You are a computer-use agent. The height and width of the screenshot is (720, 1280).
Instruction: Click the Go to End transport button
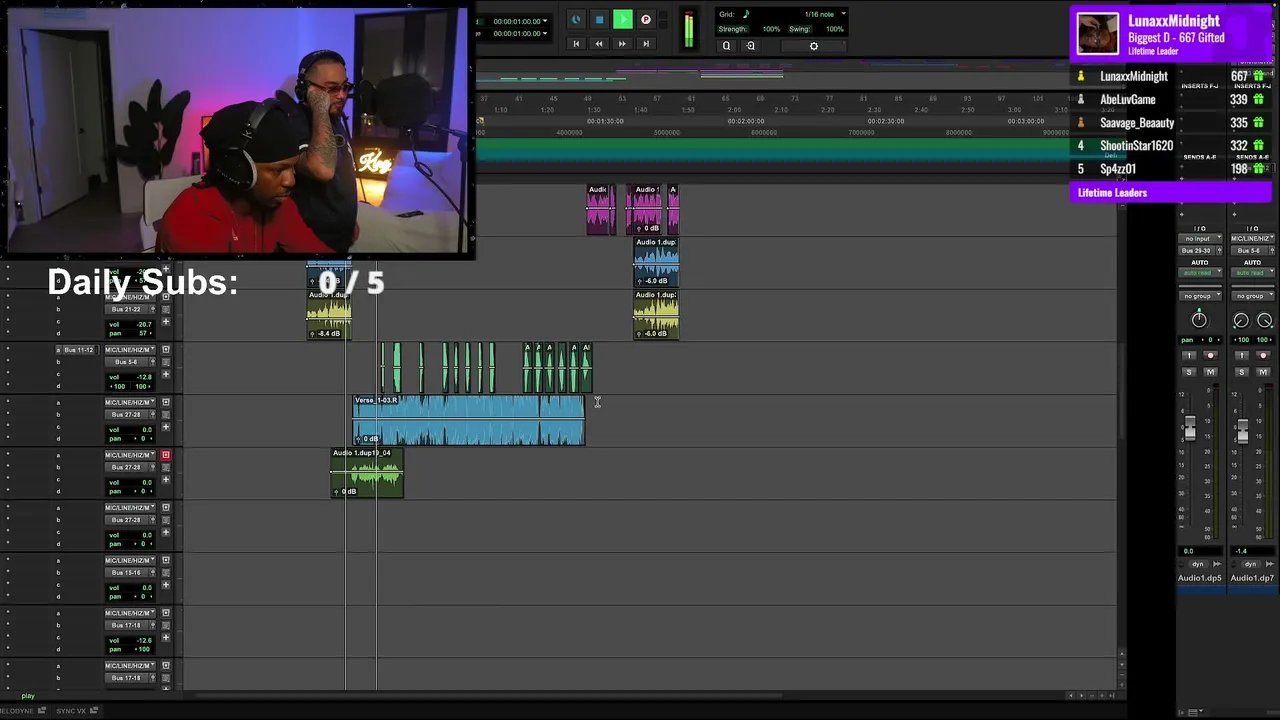[x=646, y=44]
